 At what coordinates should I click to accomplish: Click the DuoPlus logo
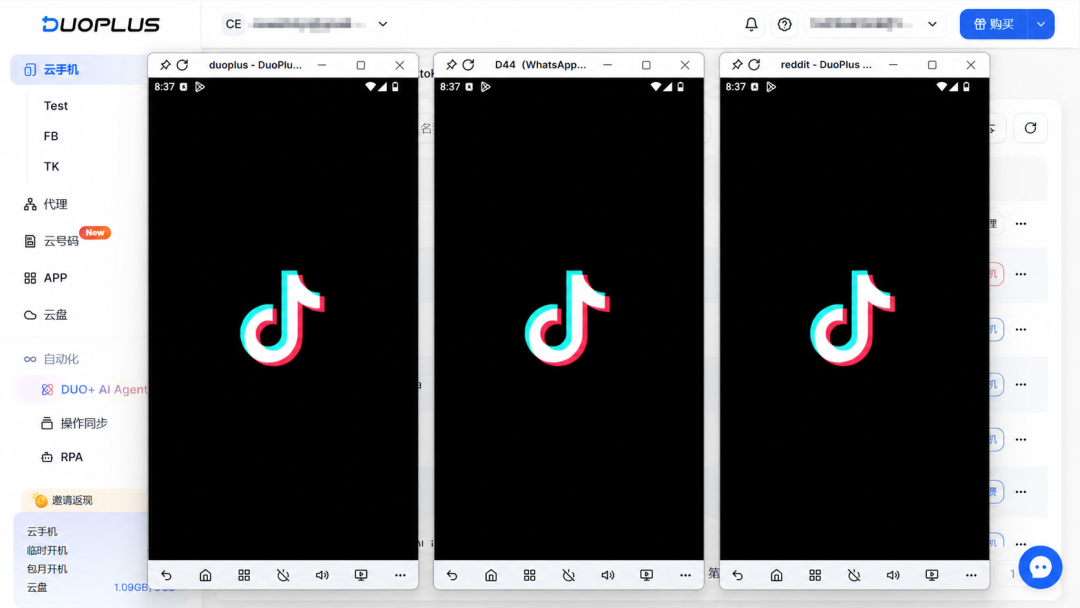(101, 24)
